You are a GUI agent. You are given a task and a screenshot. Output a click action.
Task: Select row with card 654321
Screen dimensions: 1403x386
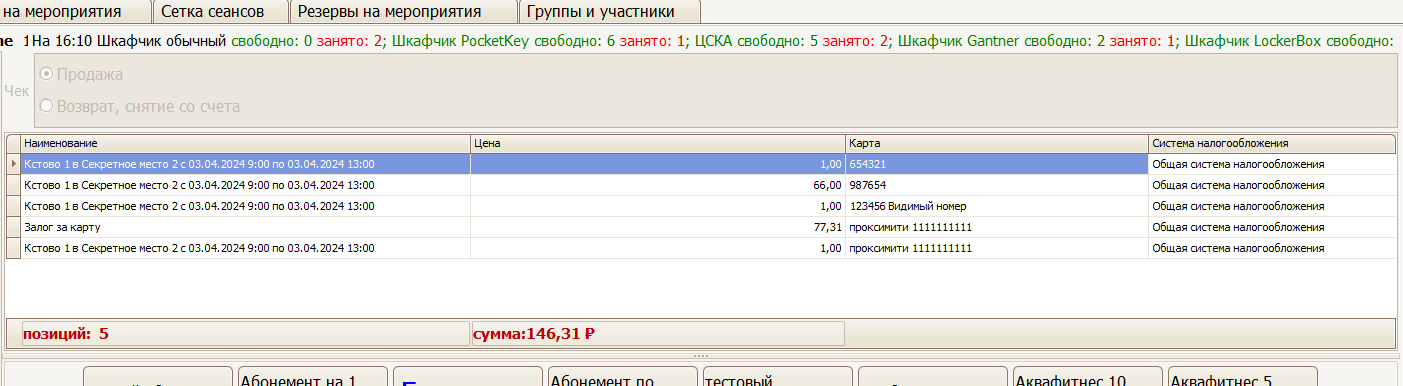pyautogui.click(x=701, y=164)
